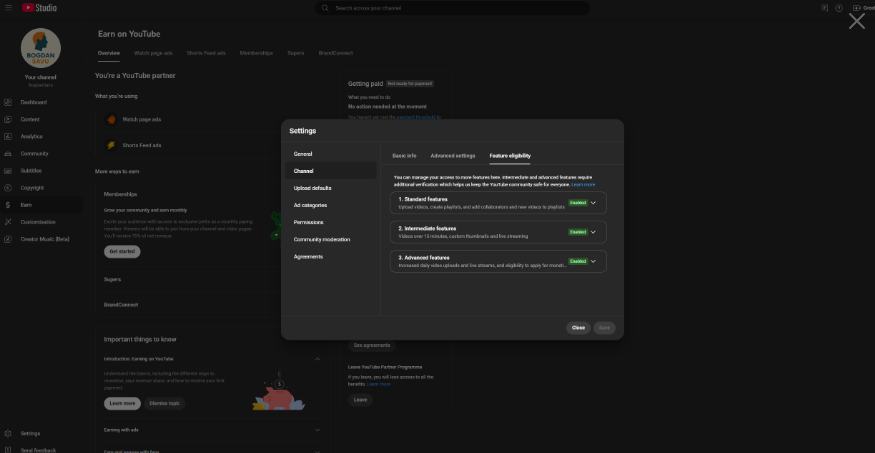Click the Send feedback icon in sidebar

pyautogui.click(x=8, y=450)
